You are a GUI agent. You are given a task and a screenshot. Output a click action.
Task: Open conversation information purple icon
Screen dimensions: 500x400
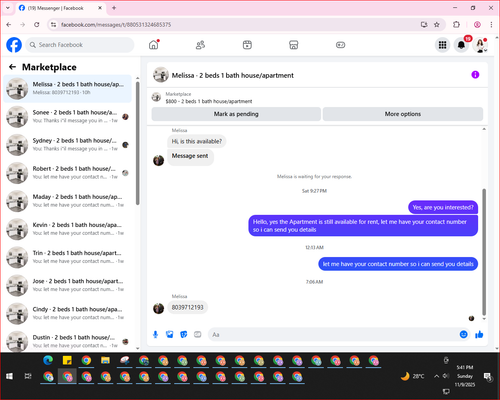475,75
